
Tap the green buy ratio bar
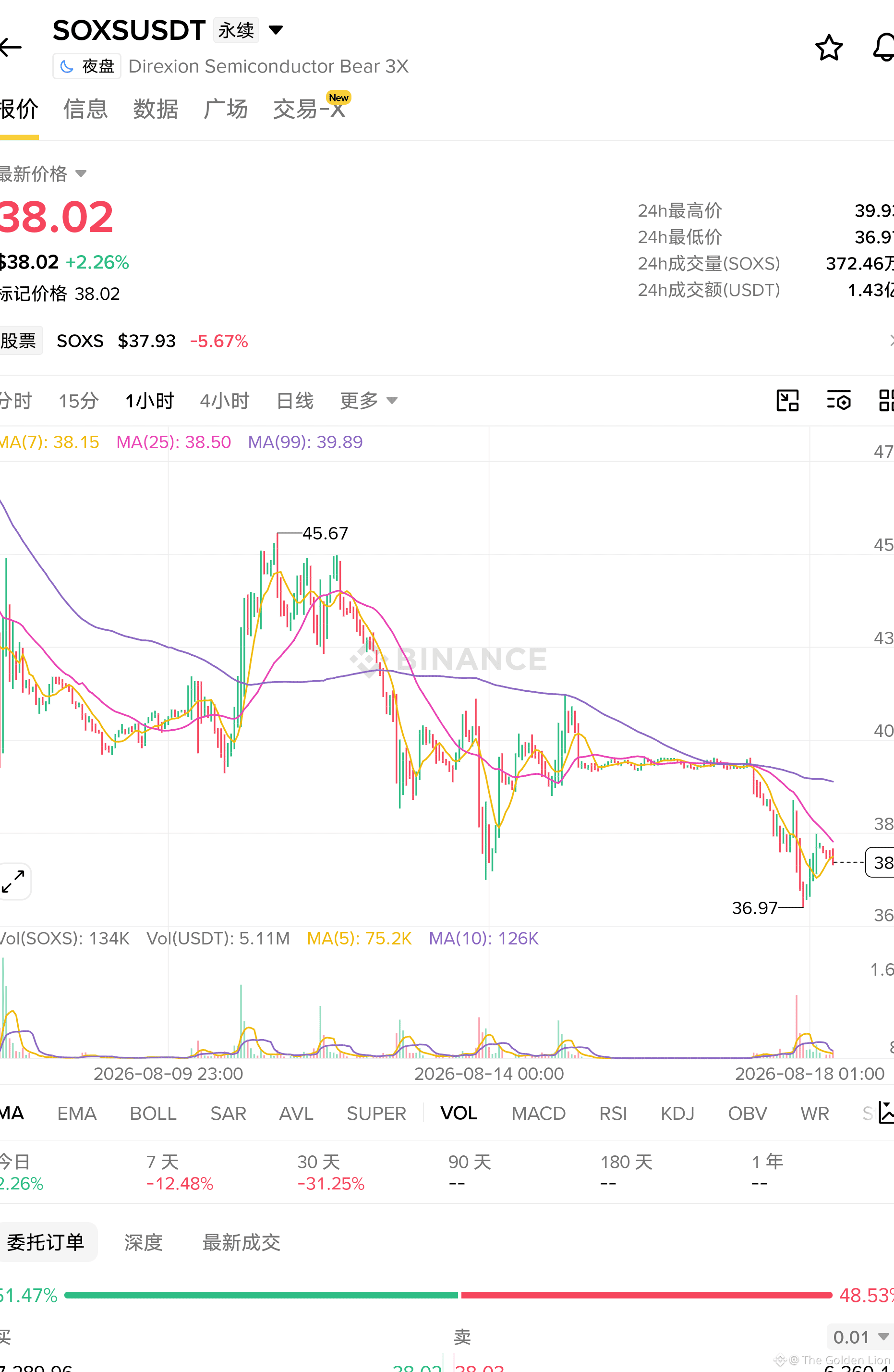[261, 1295]
